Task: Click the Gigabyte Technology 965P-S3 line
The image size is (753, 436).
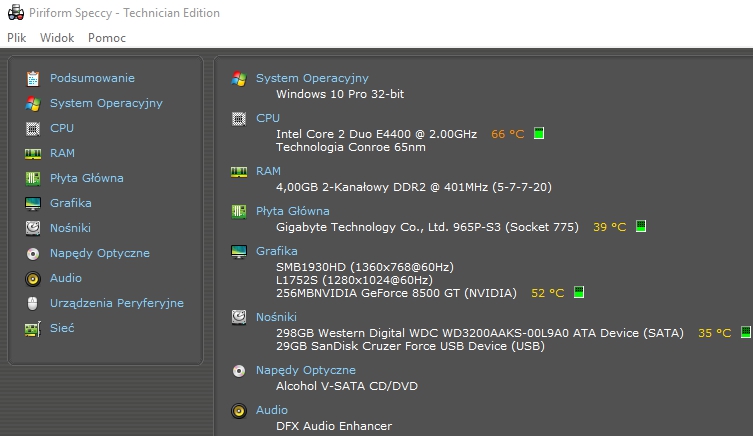Action: pos(427,227)
